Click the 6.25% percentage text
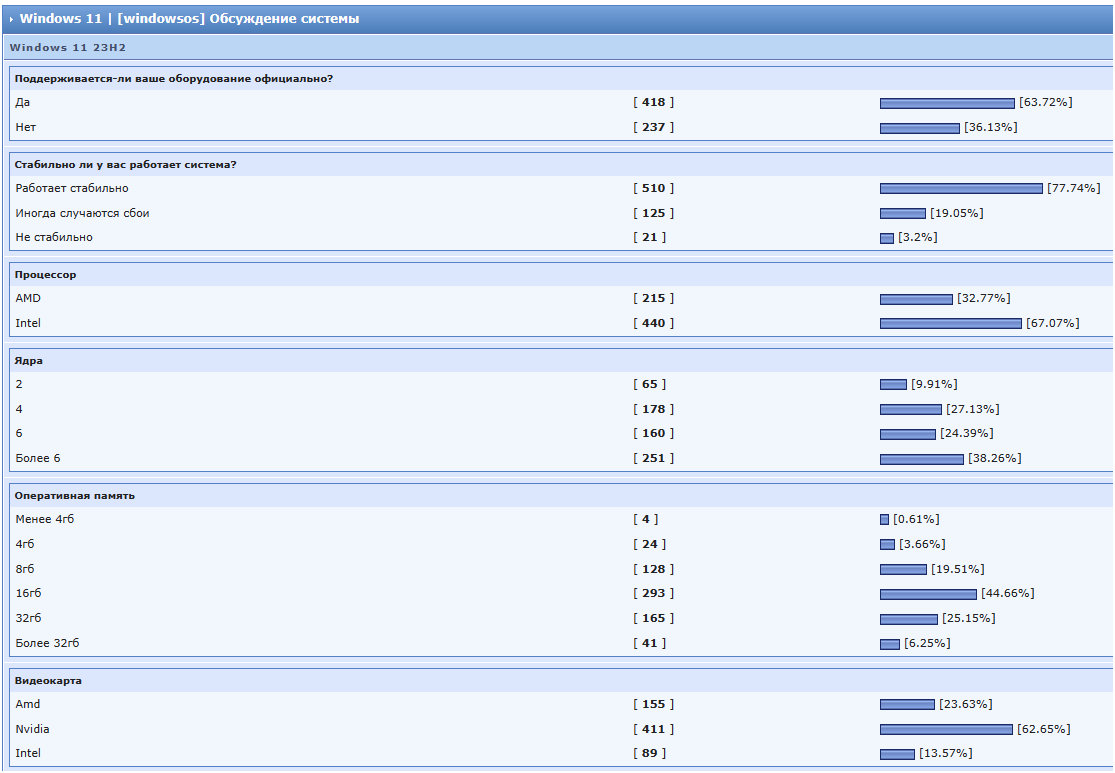This screenshot has height=773, width=1115. [927, 644]
